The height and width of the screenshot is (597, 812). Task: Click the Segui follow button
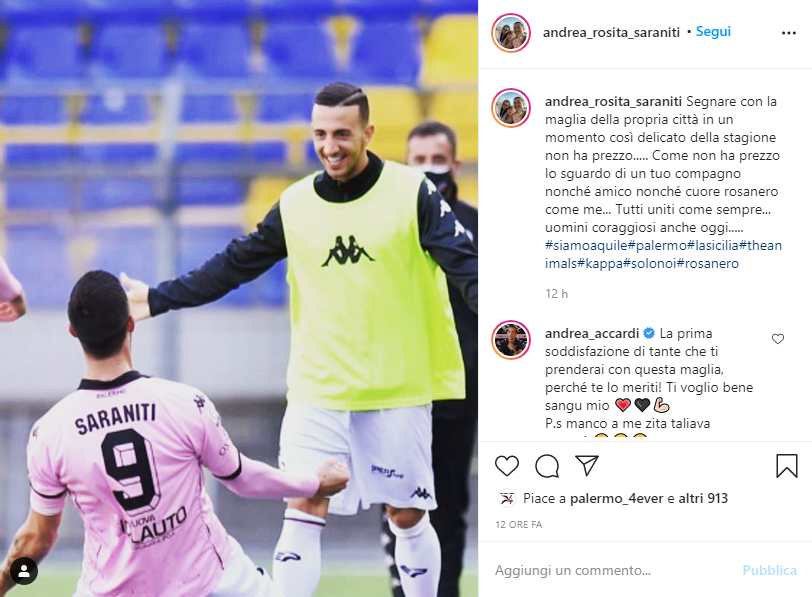pyautogui.click(x=713, y=32)
